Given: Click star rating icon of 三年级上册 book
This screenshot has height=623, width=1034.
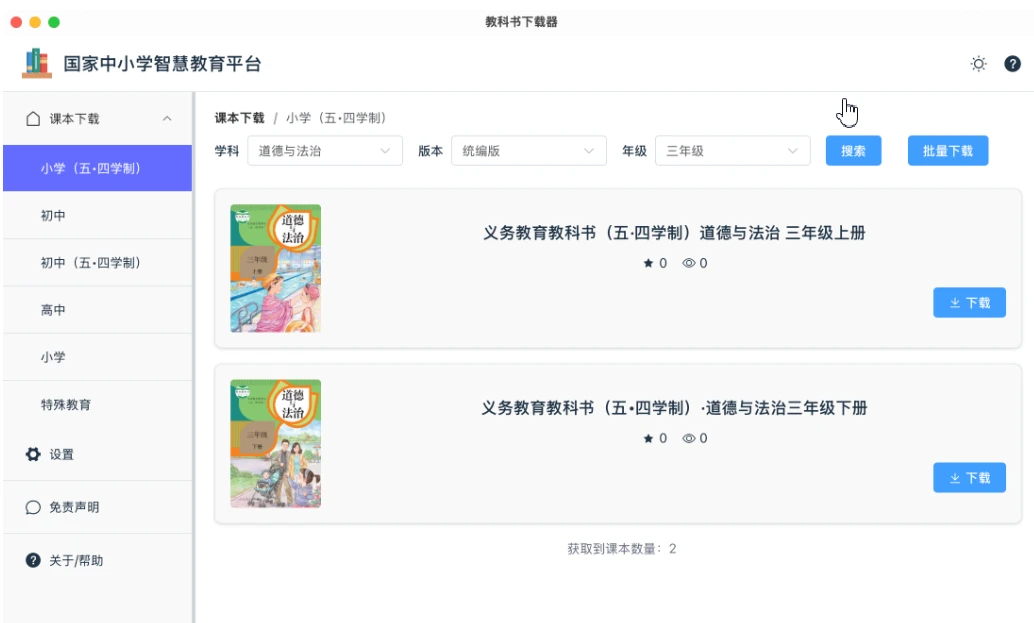Looking at the screenshot, I should [x=648, y=263].
